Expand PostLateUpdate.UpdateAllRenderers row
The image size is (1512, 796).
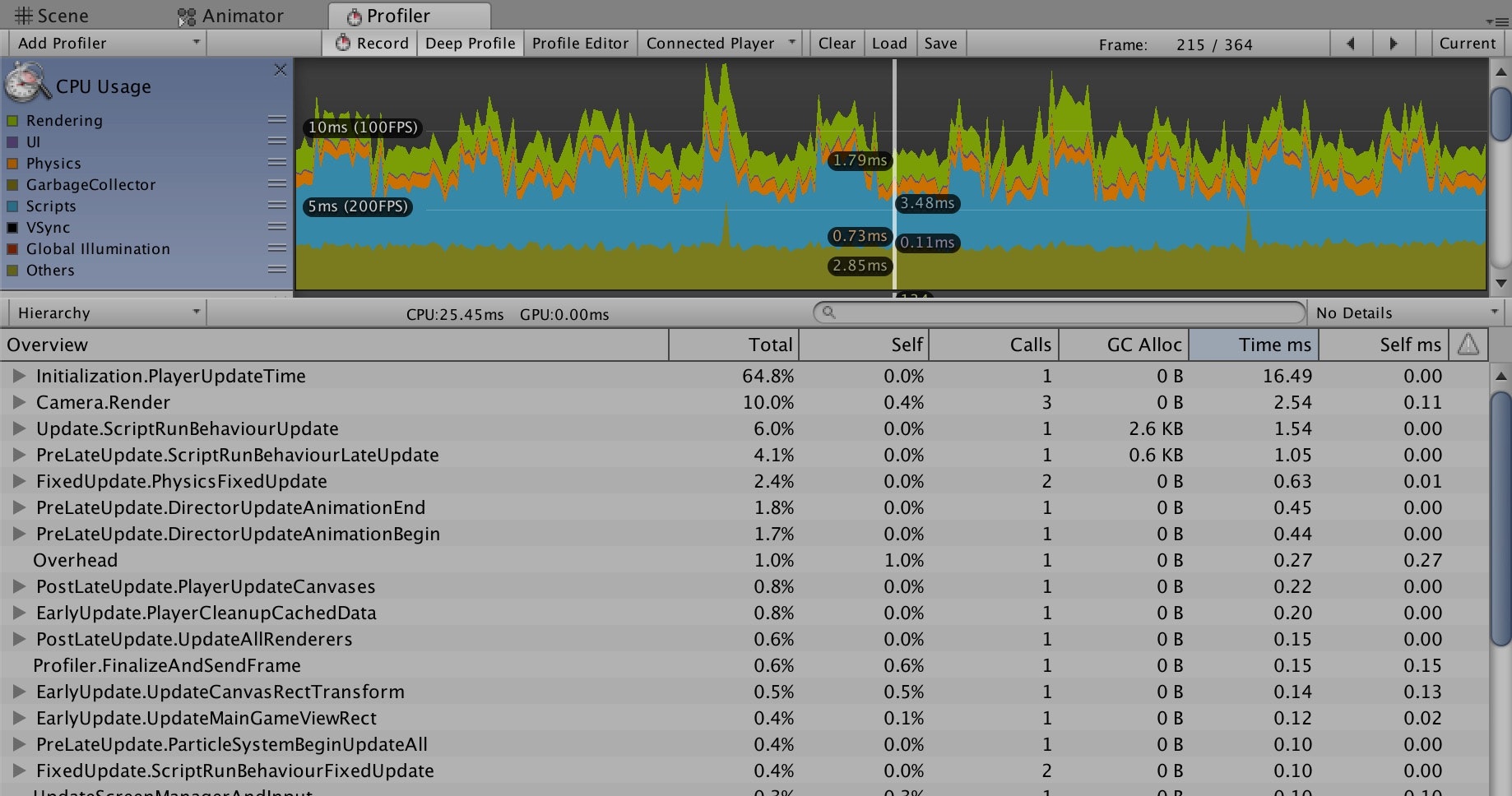(x=18, y=639)
